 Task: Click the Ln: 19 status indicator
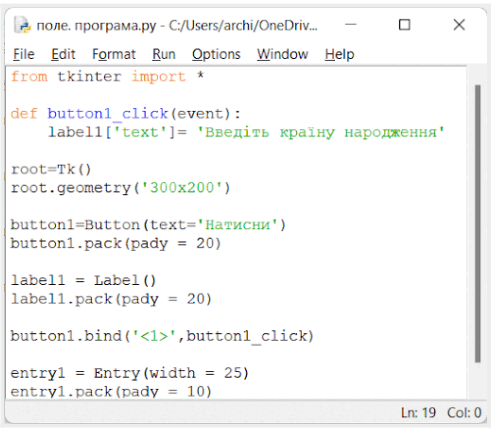click(x=418, y=413)
